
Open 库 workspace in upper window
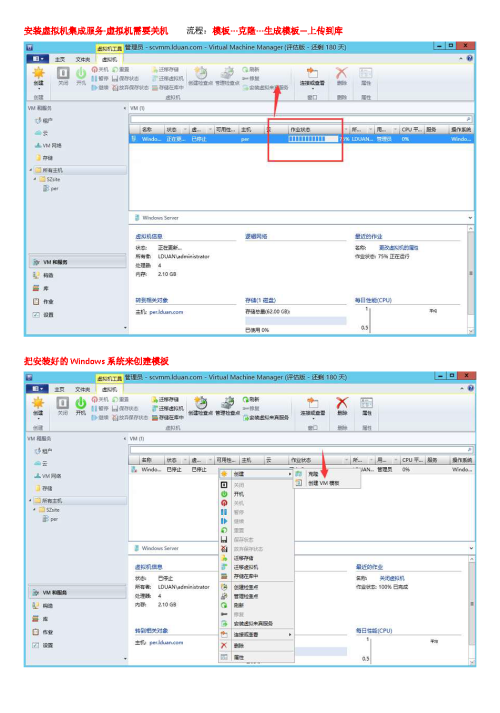pos(41,288)
